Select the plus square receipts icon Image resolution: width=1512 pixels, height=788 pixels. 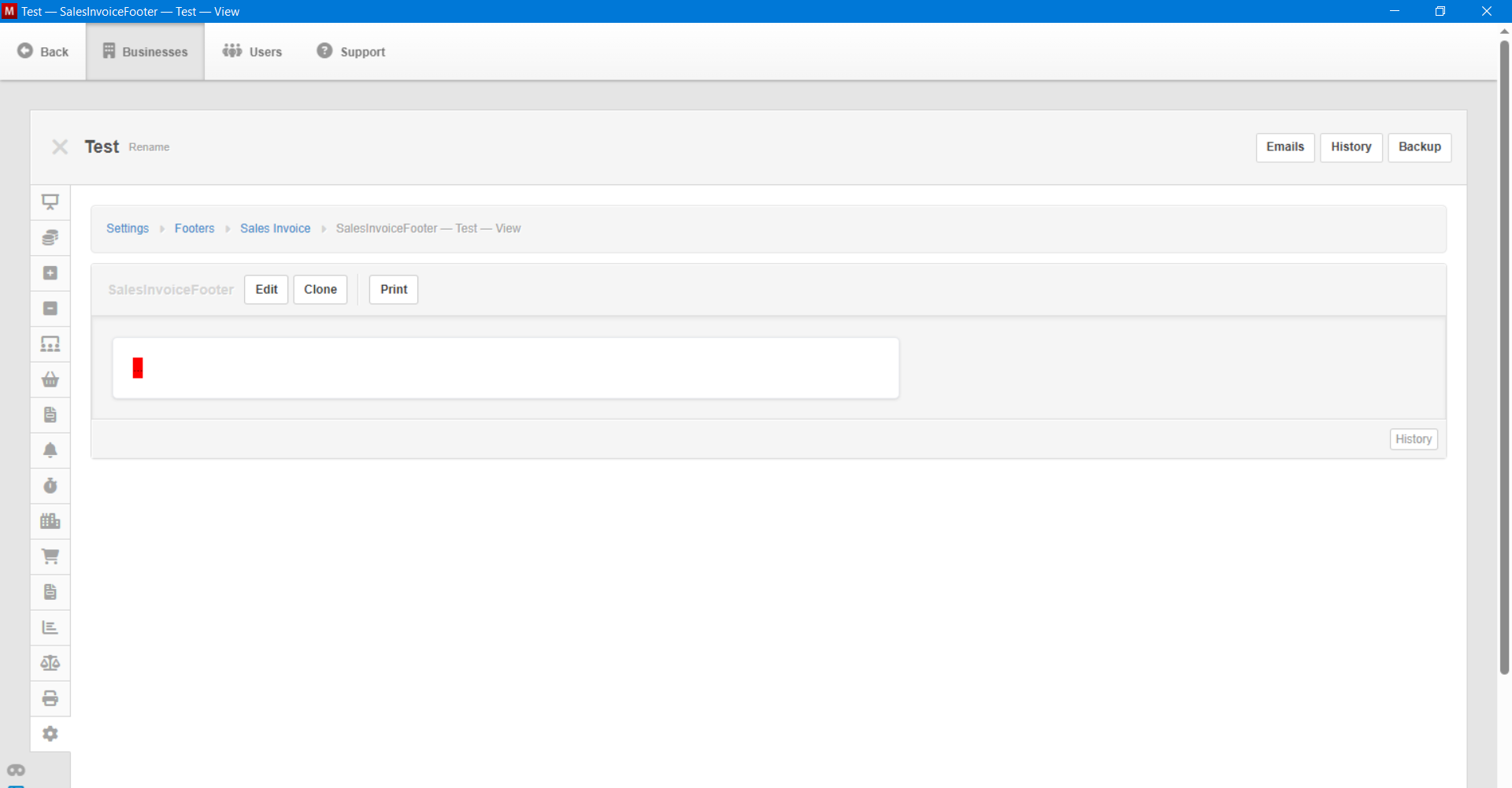coord(50,273)
